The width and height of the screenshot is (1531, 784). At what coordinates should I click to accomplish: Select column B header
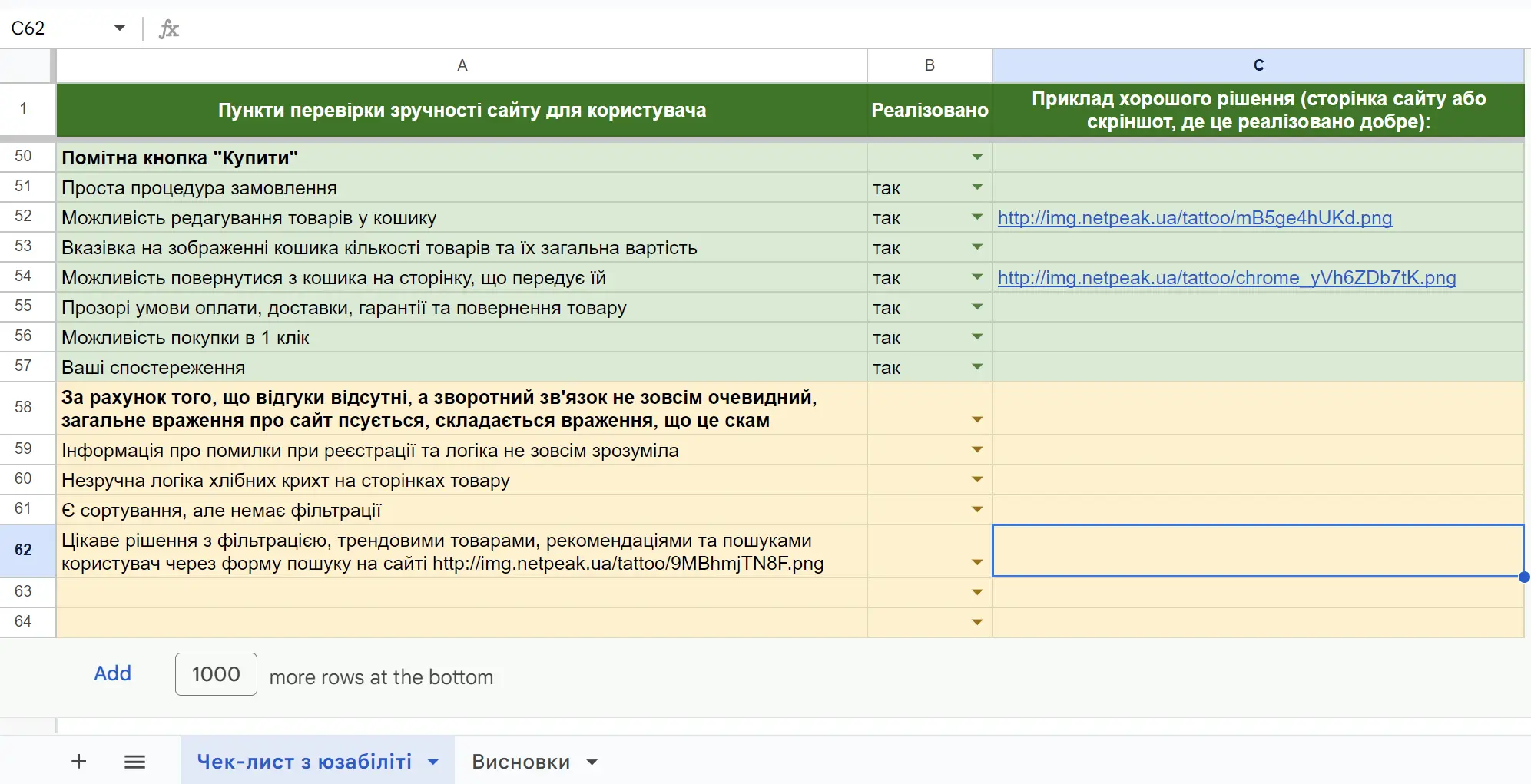pos(930,65)
